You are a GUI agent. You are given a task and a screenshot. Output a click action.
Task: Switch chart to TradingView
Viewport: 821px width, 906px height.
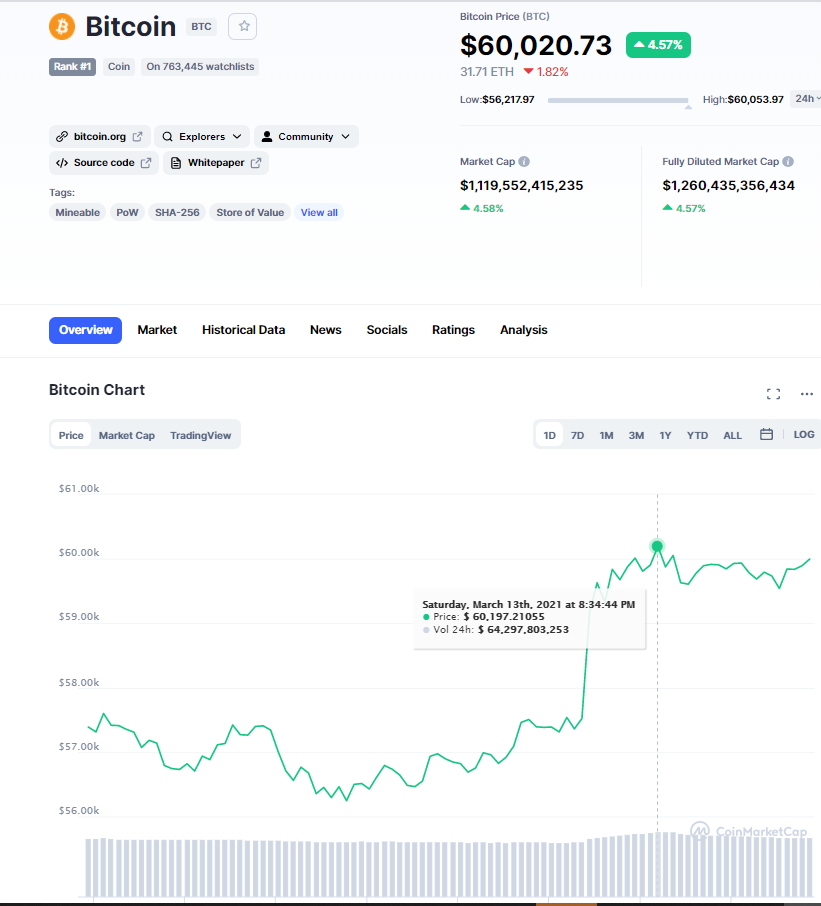[x=200, y=435]
